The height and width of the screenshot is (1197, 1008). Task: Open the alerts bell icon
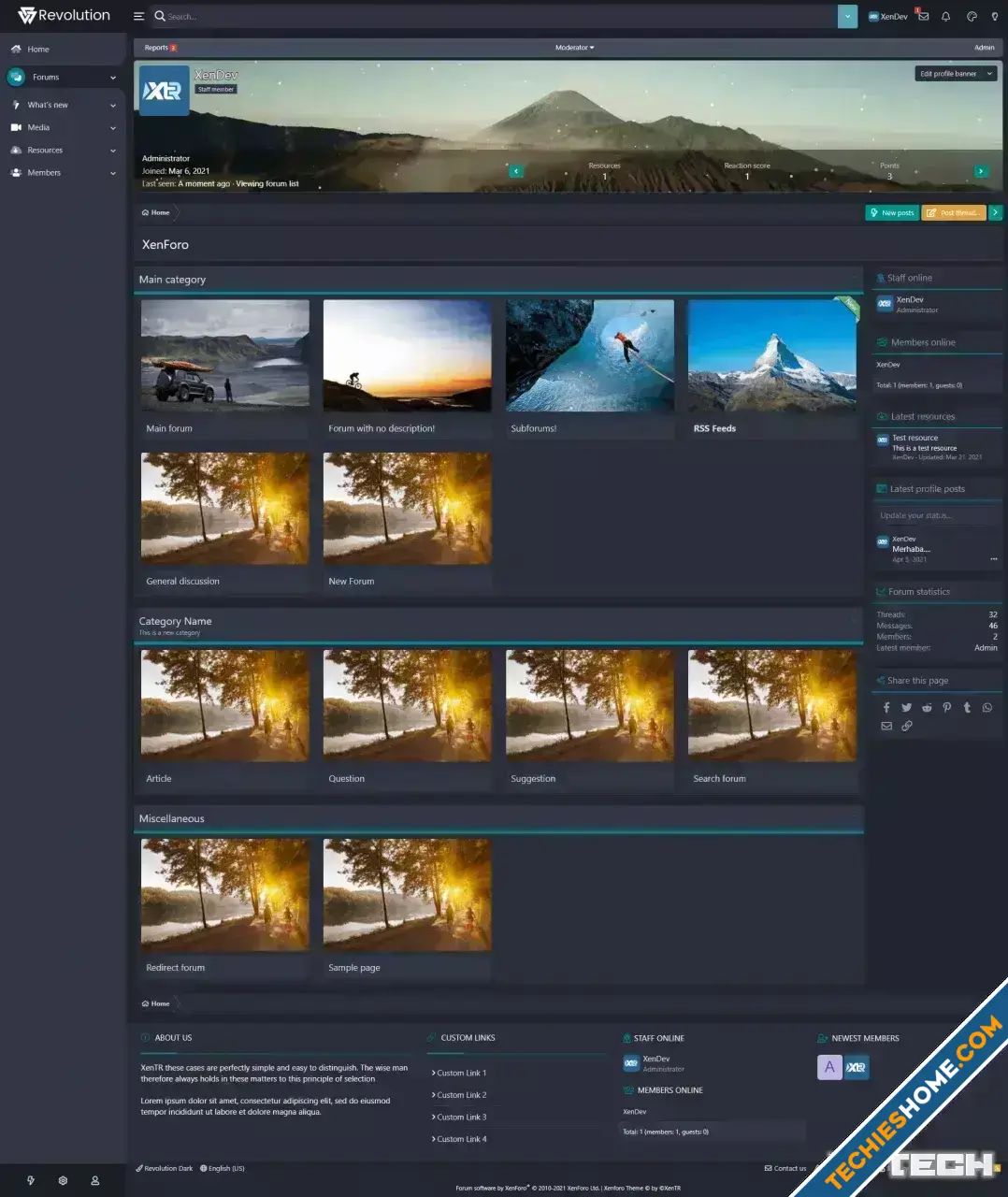tap(945, 16)
